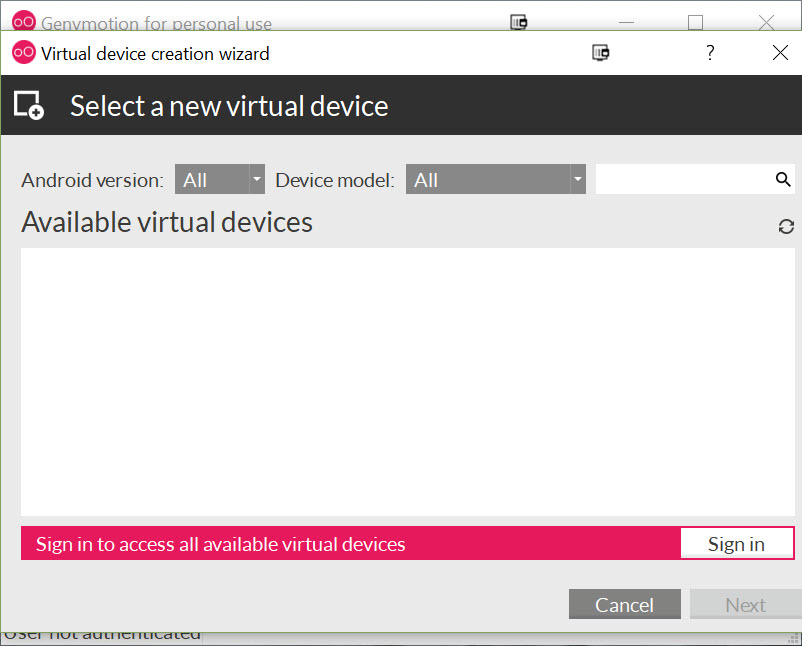
Task: Refresh the available virtual devices list
Action: (x=786, y=226)
